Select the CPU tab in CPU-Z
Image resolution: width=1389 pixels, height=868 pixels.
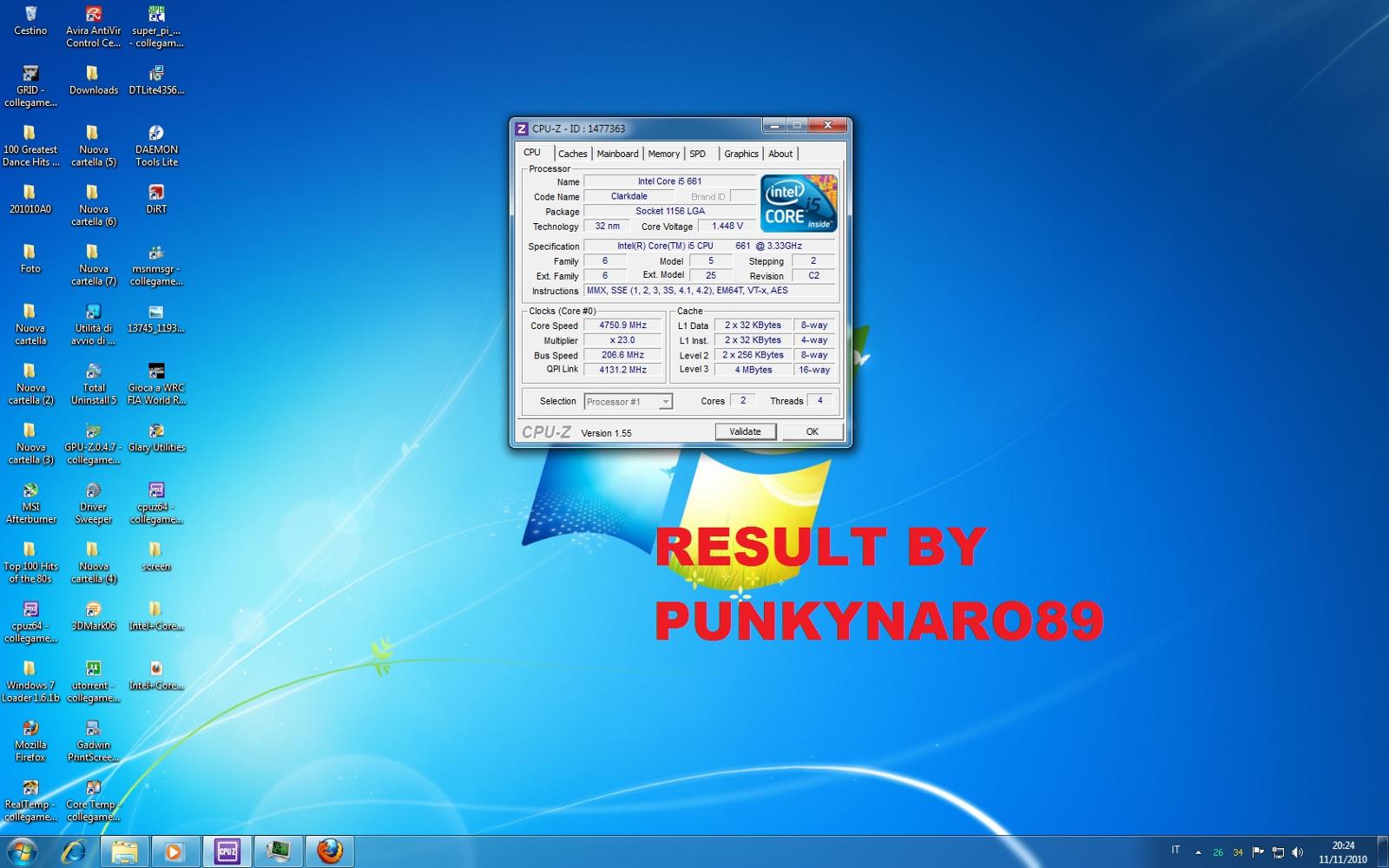tap(532, 153)
